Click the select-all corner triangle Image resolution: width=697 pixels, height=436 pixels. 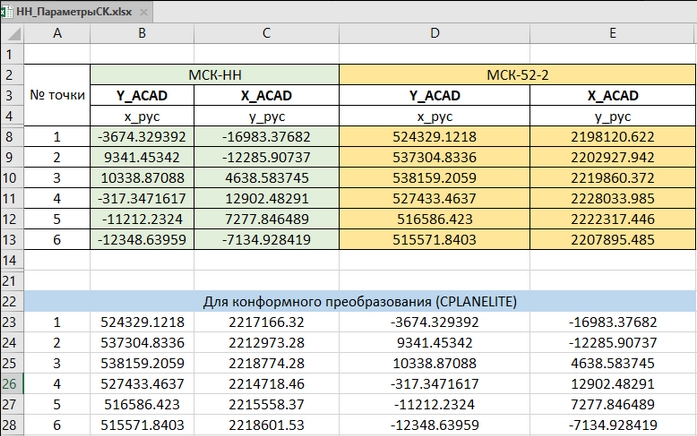[x=11, y=34]
